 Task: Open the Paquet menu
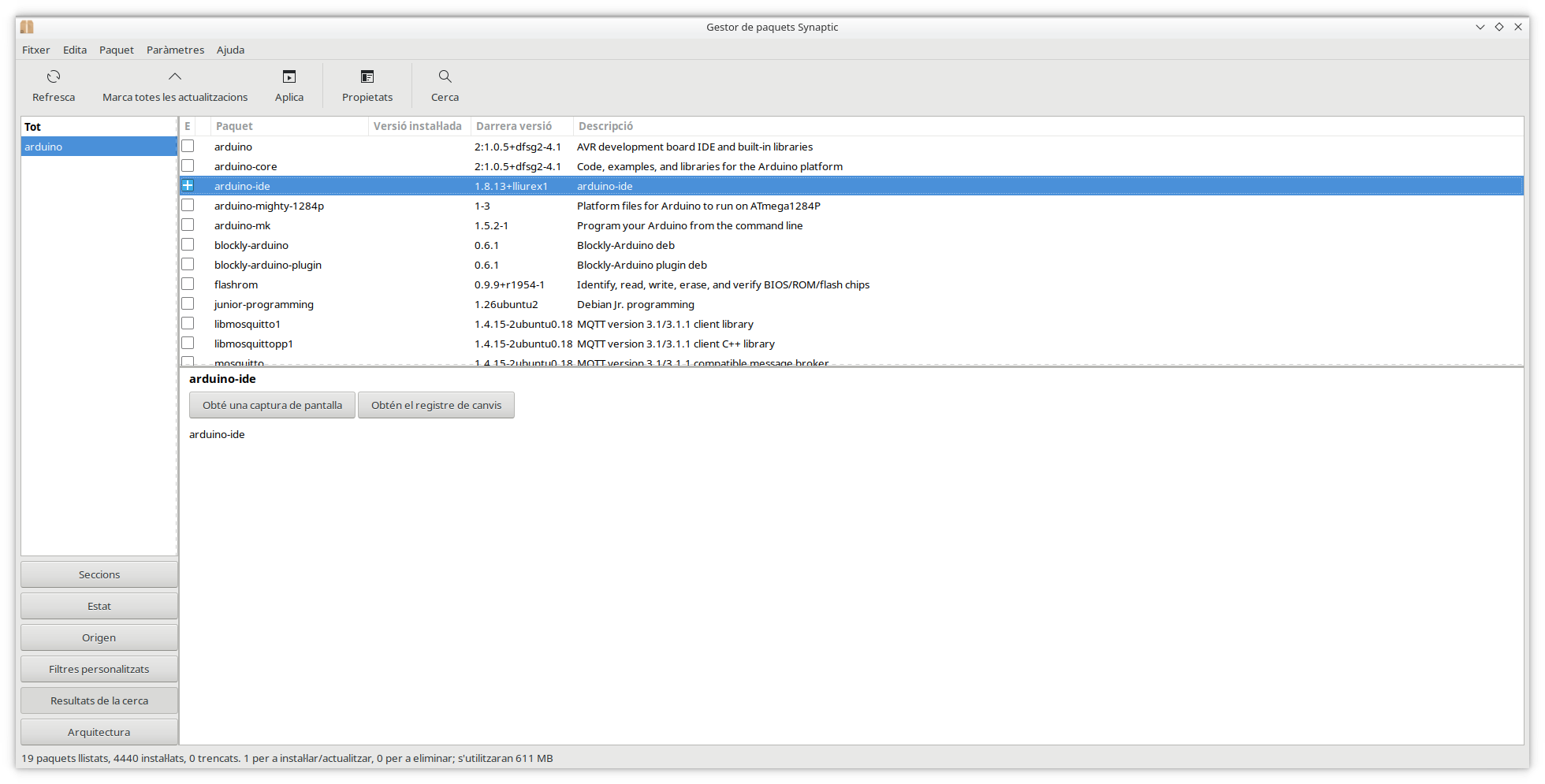[117, 50]
